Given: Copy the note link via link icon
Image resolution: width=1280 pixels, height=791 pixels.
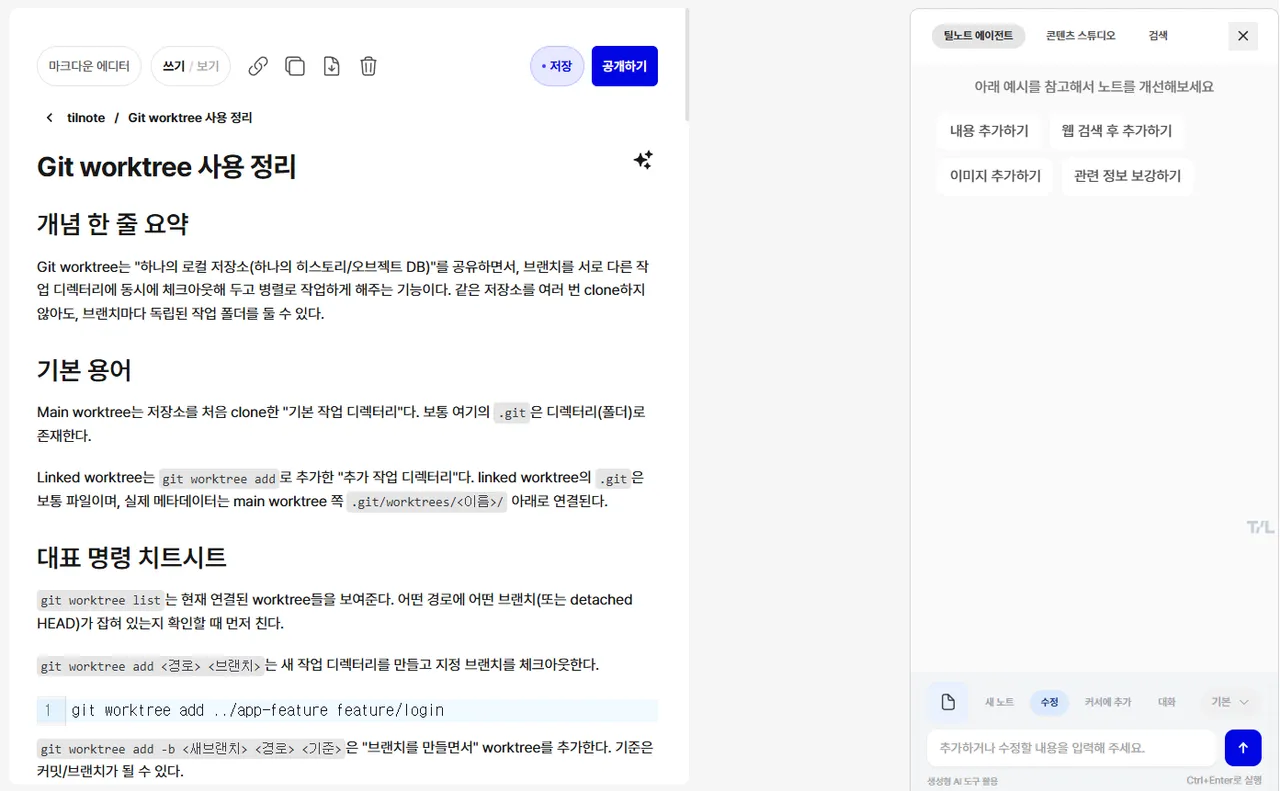Looking at the screenshot, I should (x=258, y=66).
